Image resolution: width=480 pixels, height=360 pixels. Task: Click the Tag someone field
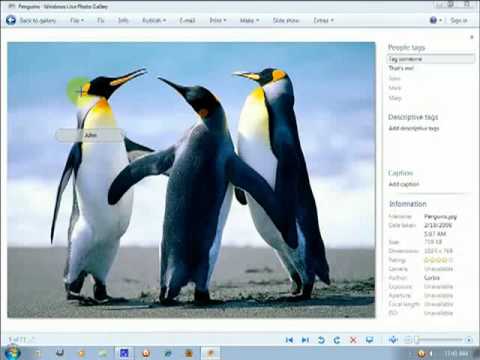pyautogui.click(x=431, y=59)
